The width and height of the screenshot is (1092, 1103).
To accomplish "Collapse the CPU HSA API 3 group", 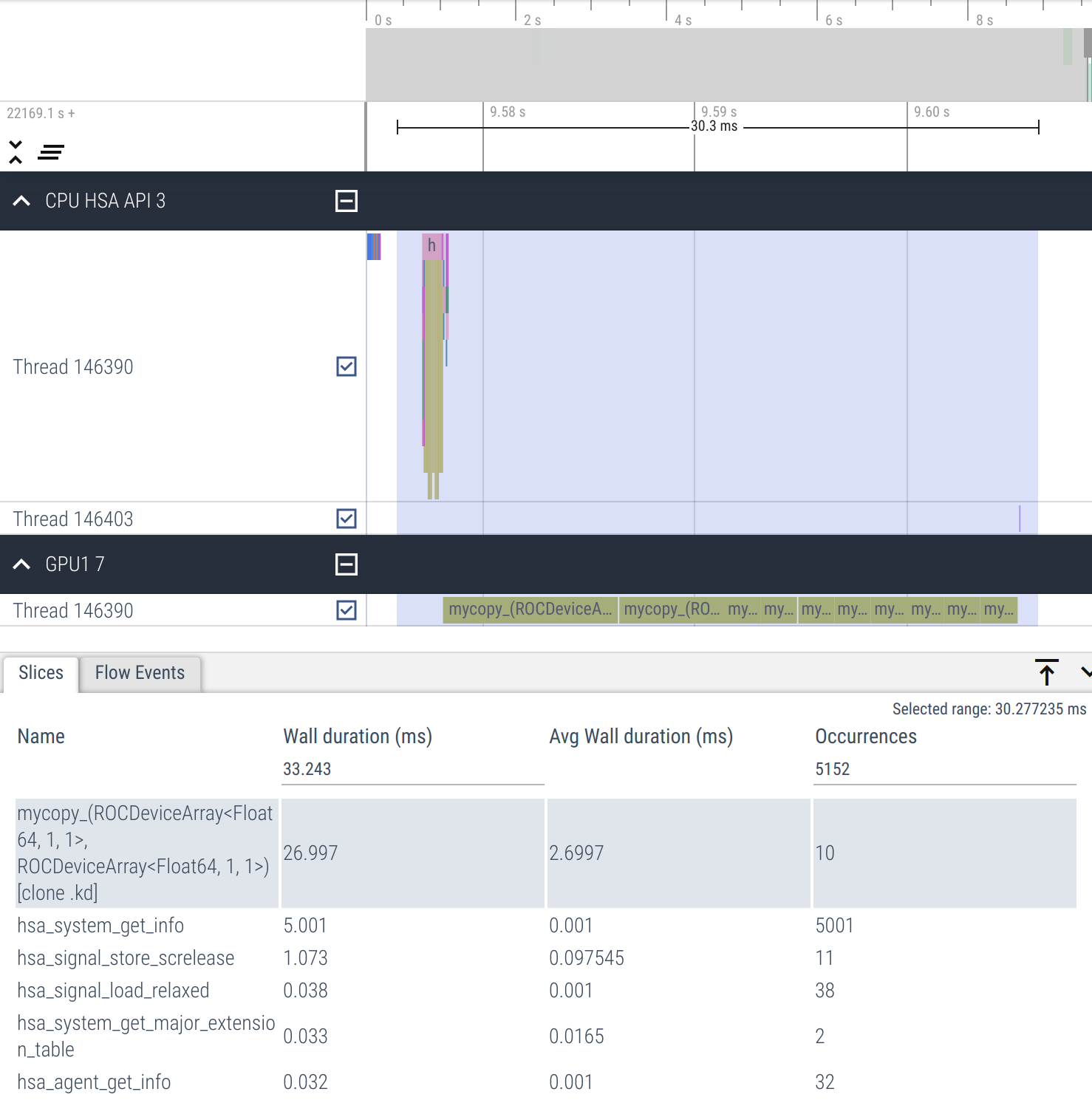I will [x=22, y=201].
